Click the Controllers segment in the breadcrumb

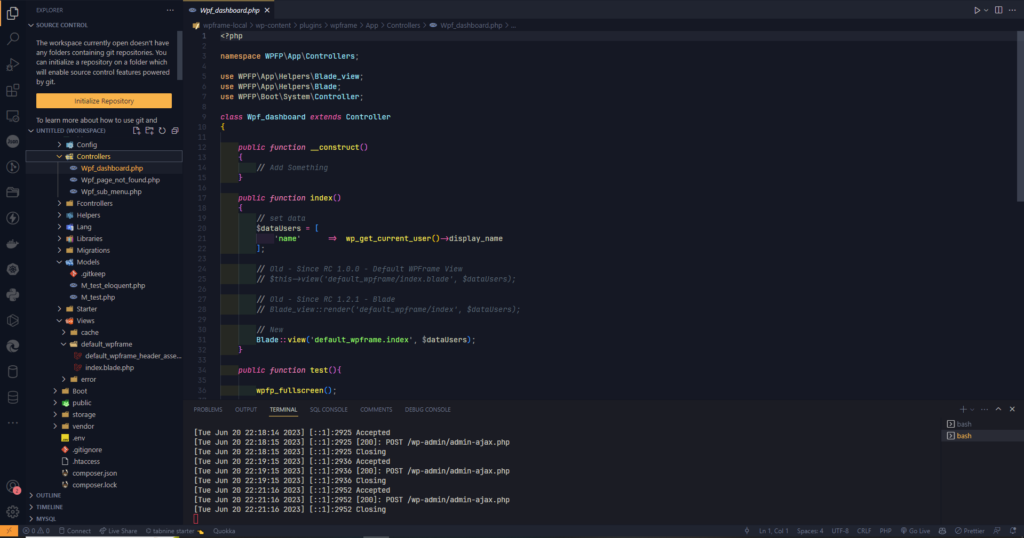pyautogui.click(x=403, y=25)
